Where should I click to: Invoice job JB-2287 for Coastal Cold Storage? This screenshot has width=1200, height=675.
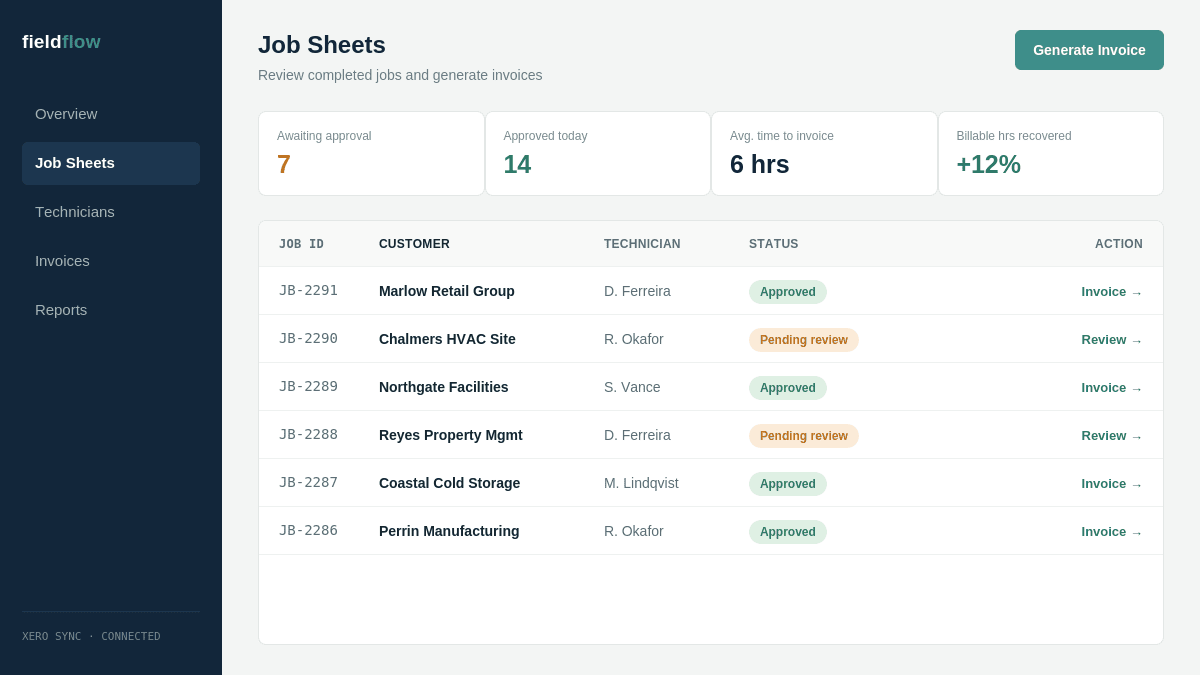pos(1111,484)
